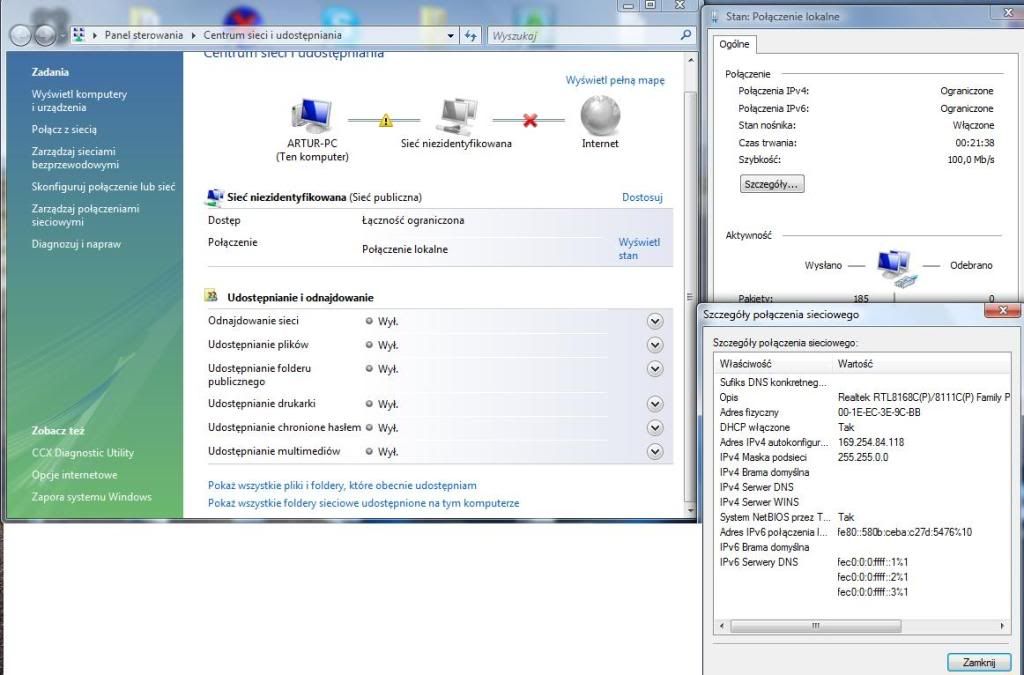The height and width of the screenshot is (675, 1024).
Task: Click the Właściwość column header
Action: tap(774, 364)
